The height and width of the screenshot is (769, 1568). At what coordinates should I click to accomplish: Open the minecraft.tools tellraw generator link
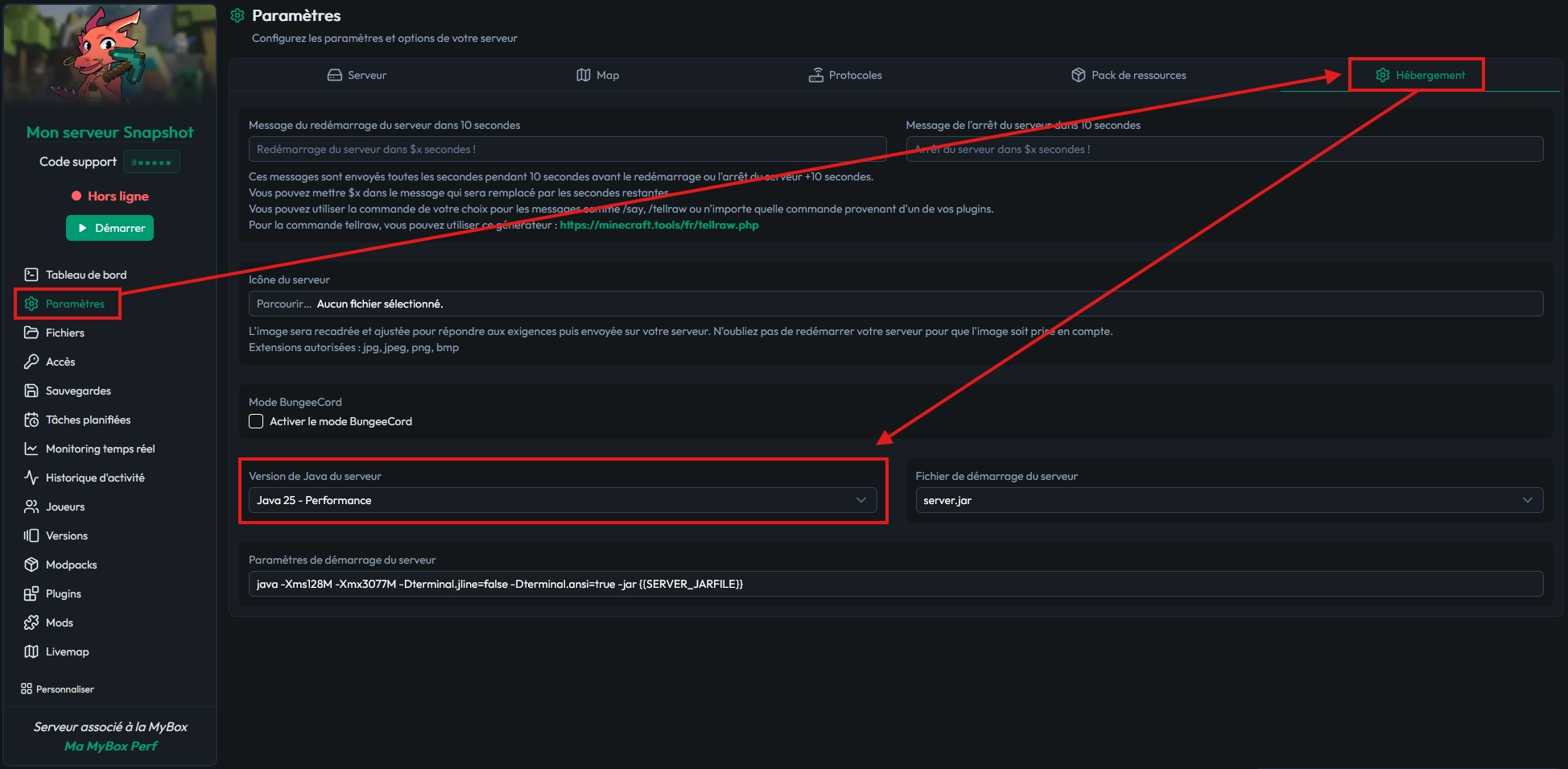[x=658, y=225]
